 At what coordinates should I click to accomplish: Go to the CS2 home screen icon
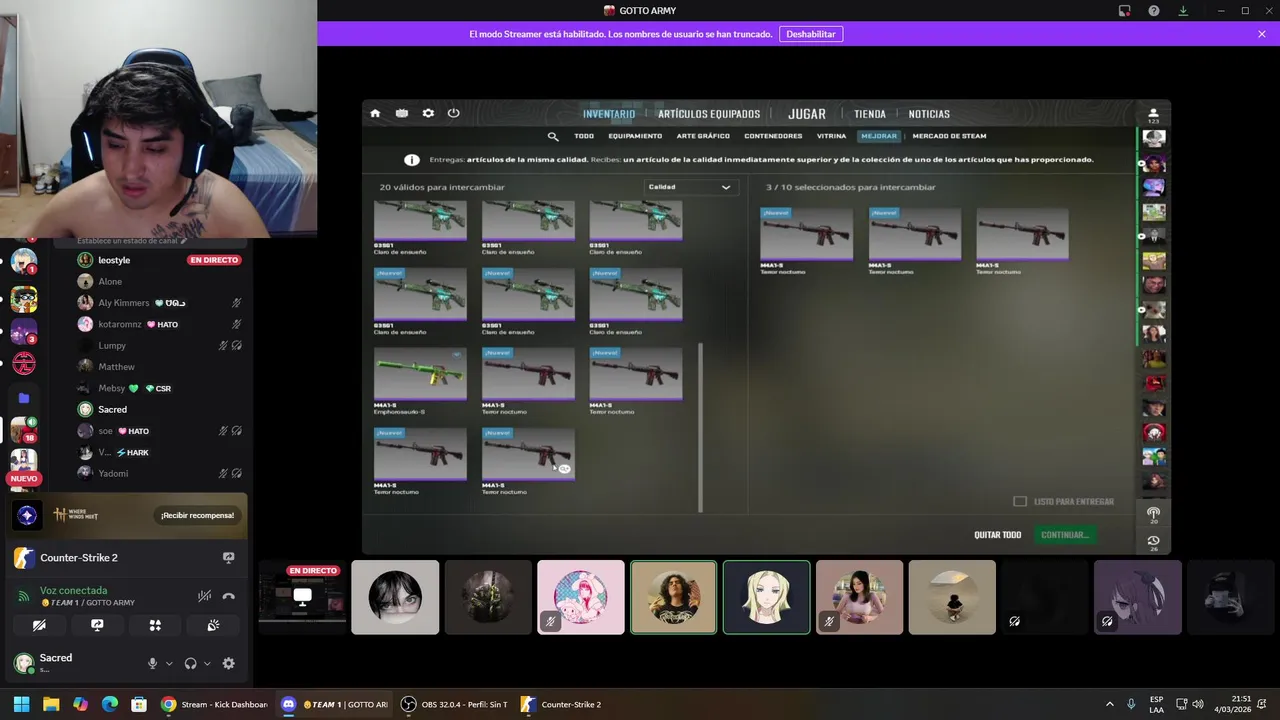click(x=375, y=113)
